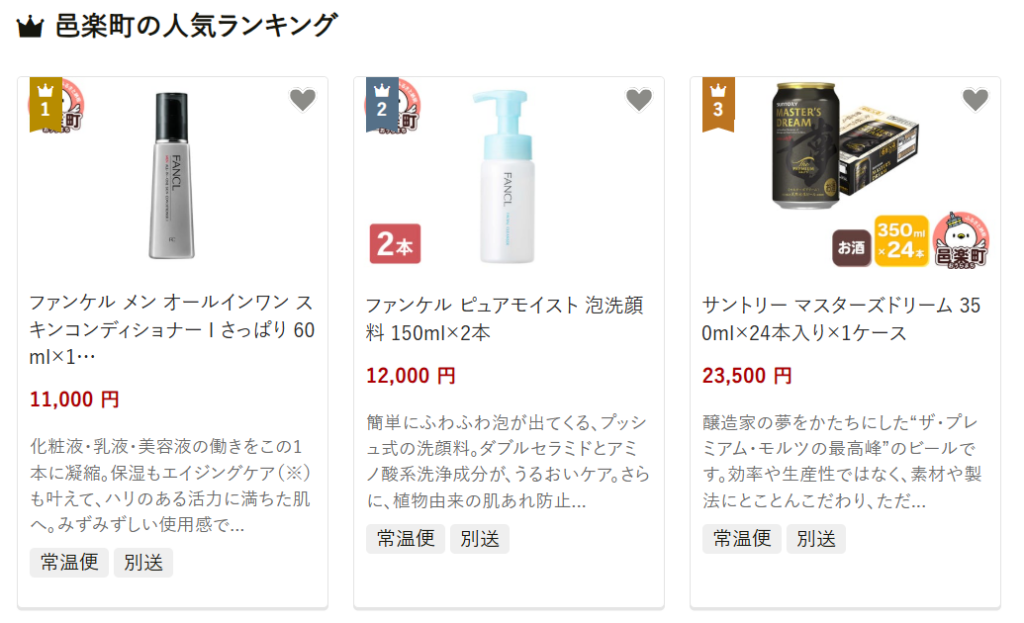Click the crown icon beside ranking heading

(30, 27)
